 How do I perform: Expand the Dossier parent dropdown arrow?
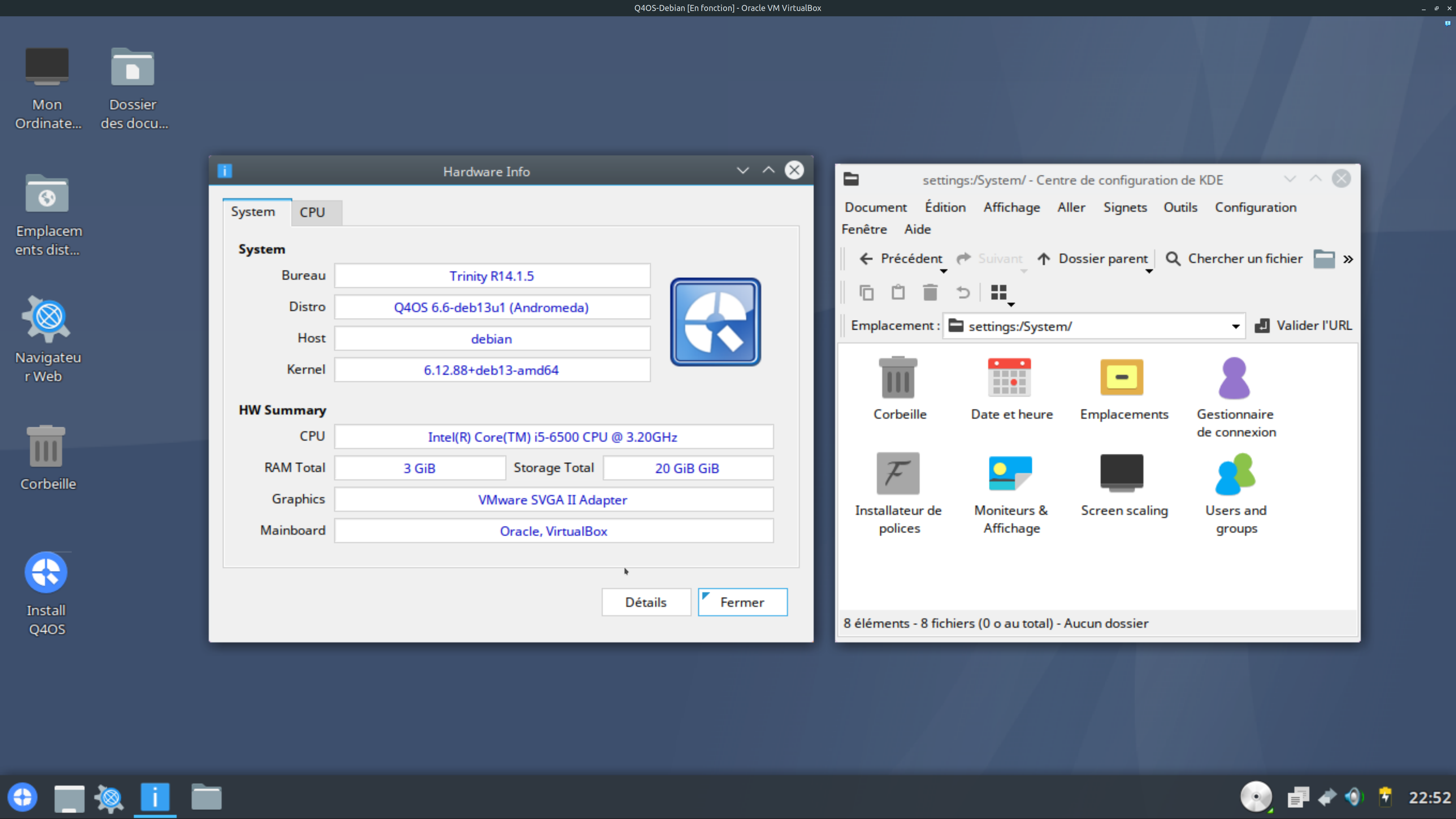(x=1148, y=272)
